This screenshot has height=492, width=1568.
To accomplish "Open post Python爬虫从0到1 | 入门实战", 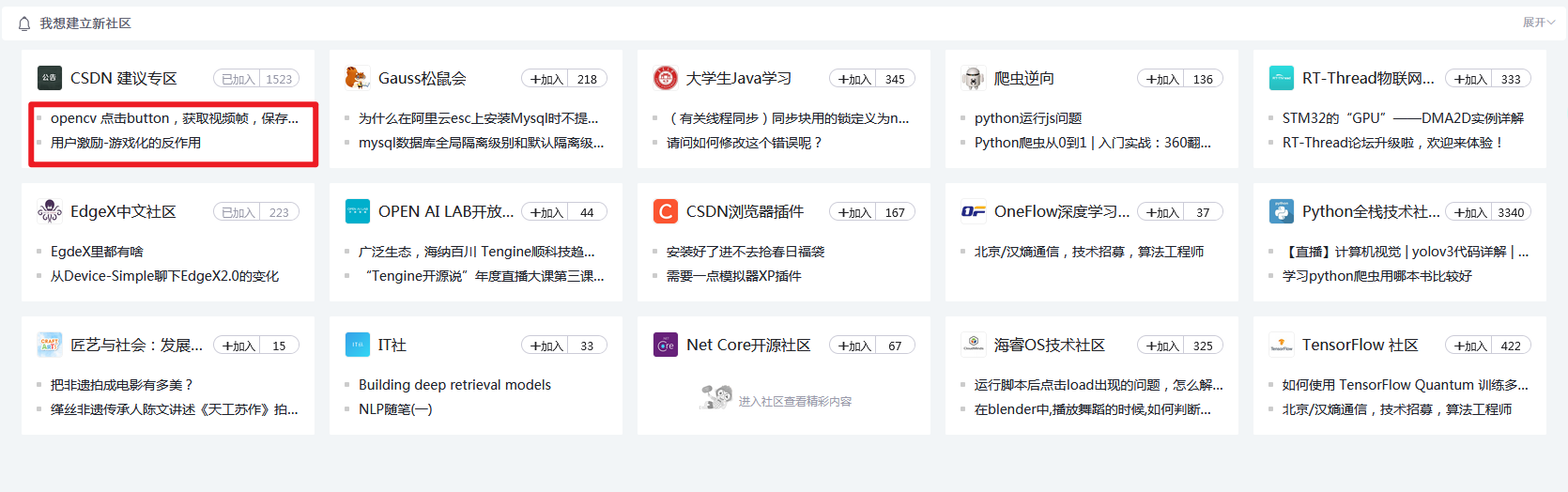I will pos(1093,143).
